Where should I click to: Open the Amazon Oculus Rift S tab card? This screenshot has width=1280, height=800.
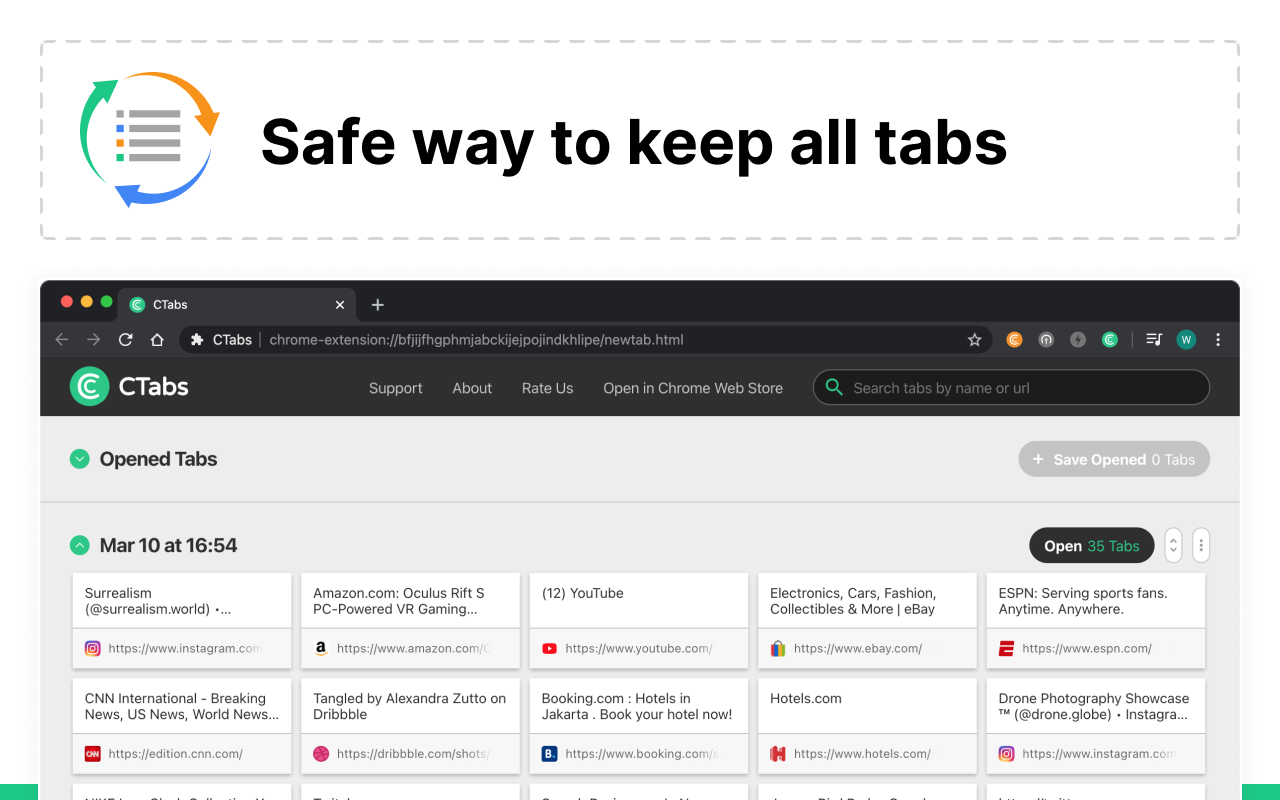click(410, 620)
